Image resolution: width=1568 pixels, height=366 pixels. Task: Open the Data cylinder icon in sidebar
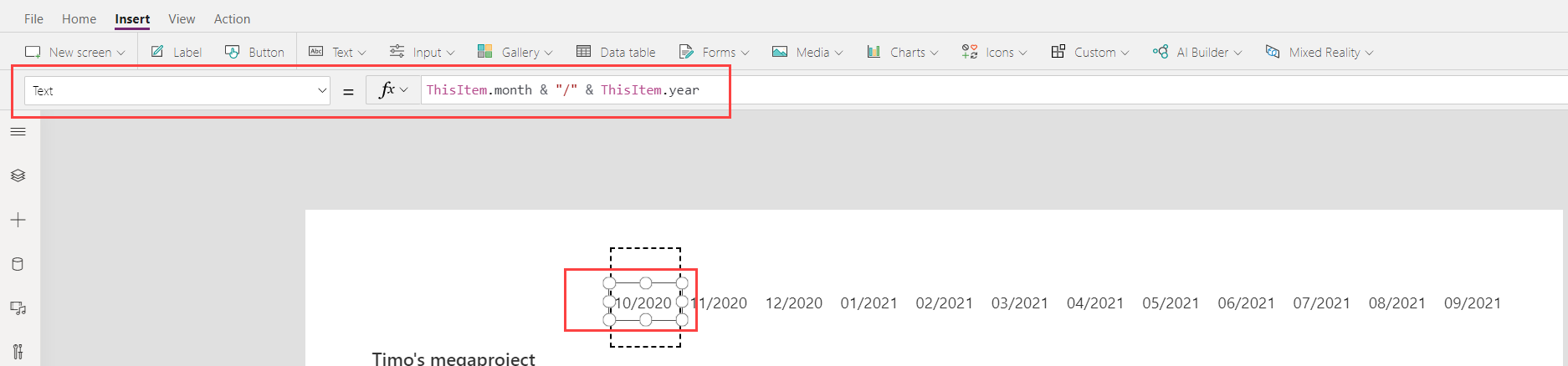click(x=18, y=265)
